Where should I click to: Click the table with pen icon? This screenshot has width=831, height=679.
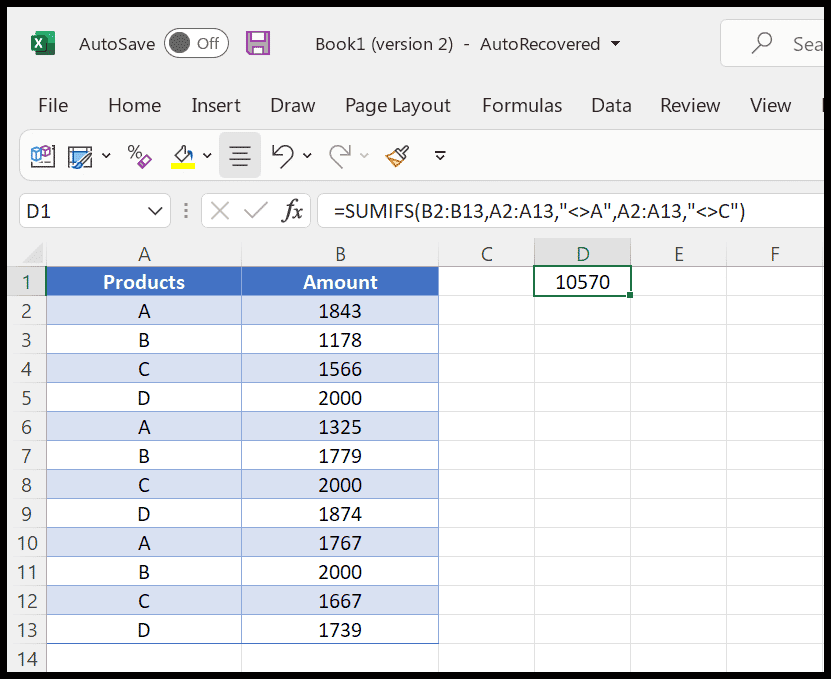(x=80, y=157)
